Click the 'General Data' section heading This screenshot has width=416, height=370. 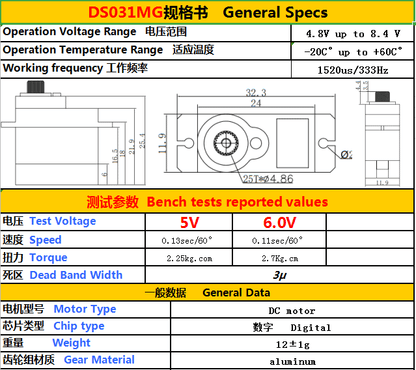(x=236, y=293)
